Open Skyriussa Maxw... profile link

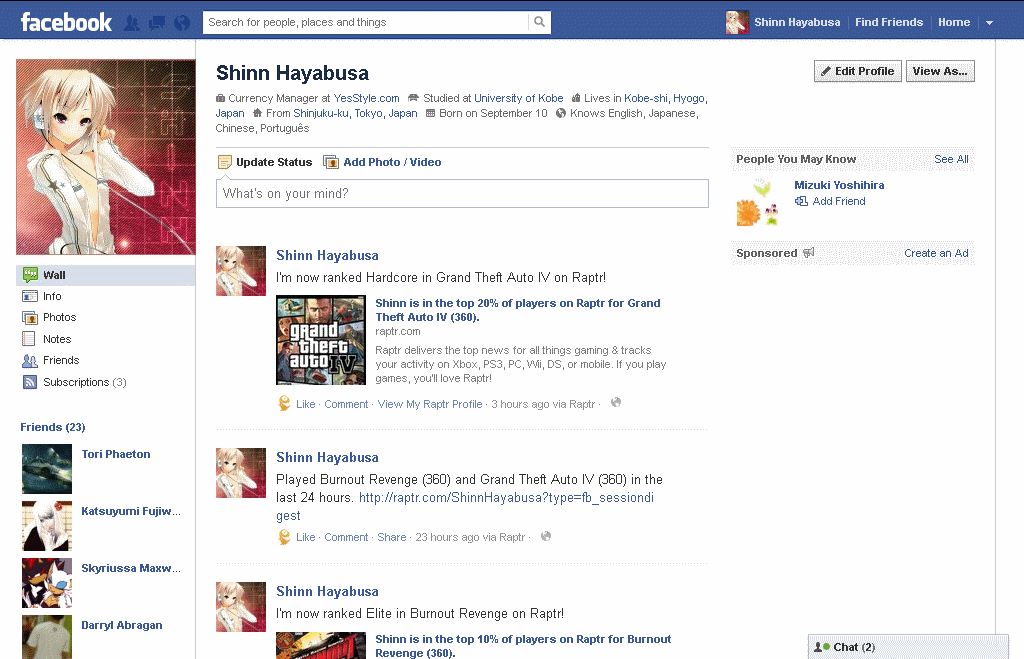point(131,568)
